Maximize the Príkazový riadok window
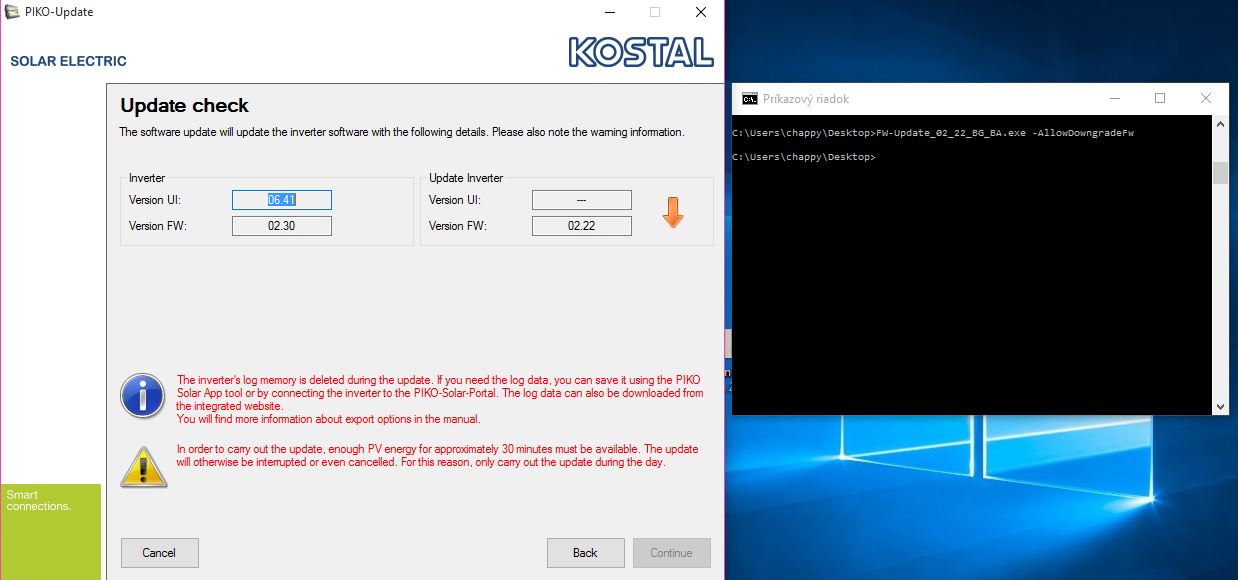 1160,98
